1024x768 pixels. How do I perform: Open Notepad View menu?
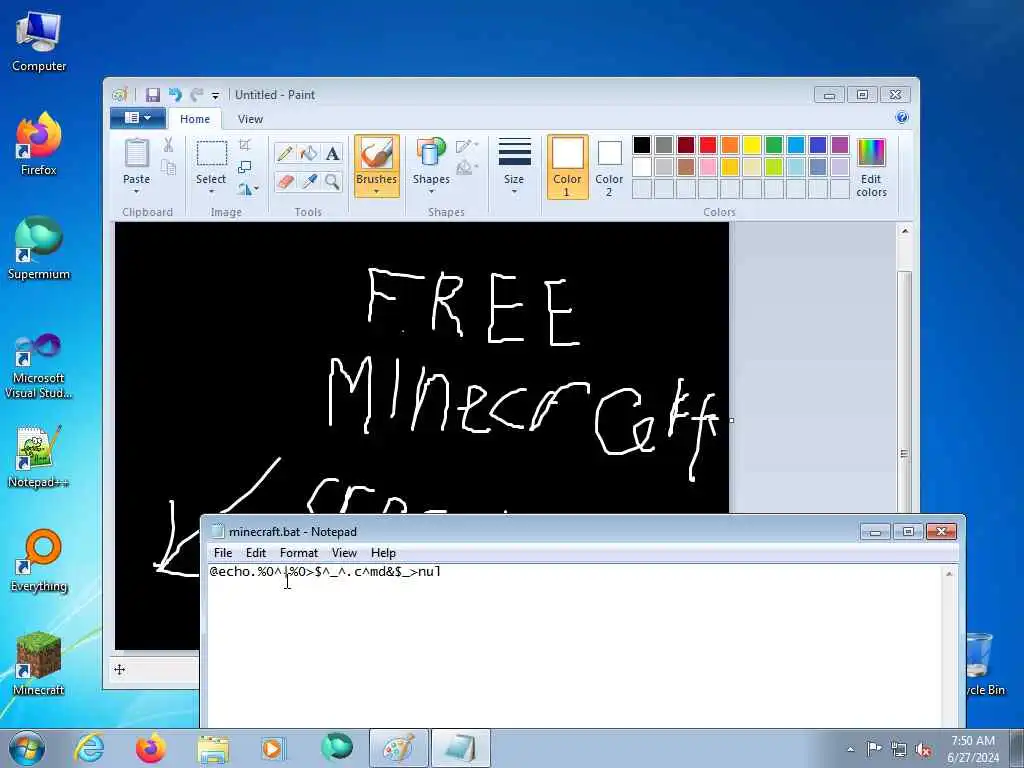tap(344, 552)
